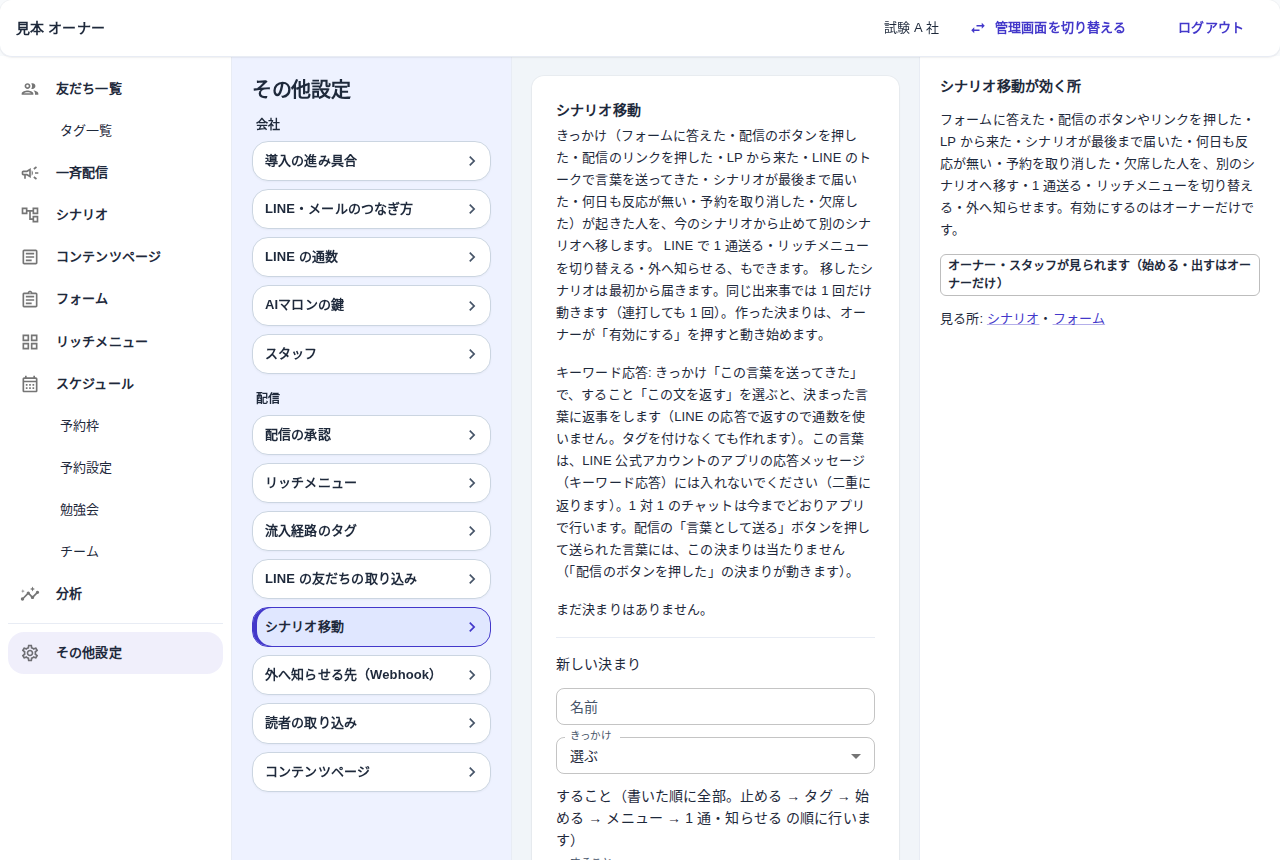The height and width of the screenshot is (860, 1280).
Task: Go to 予約設定 in sidebar
Action: (x=86, y=468)
